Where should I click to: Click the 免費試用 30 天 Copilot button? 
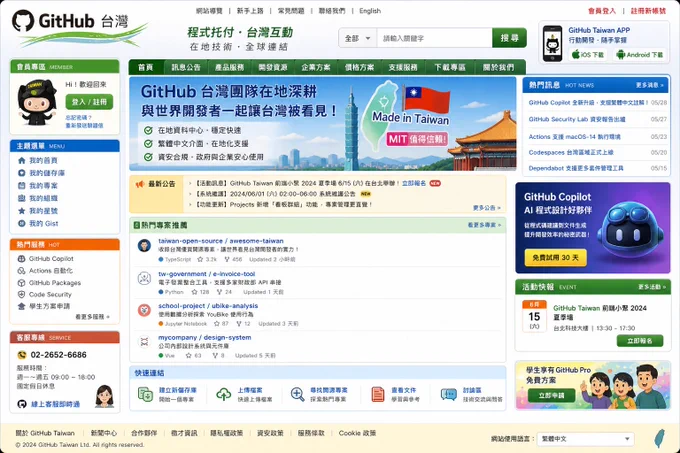pos(556,257)
